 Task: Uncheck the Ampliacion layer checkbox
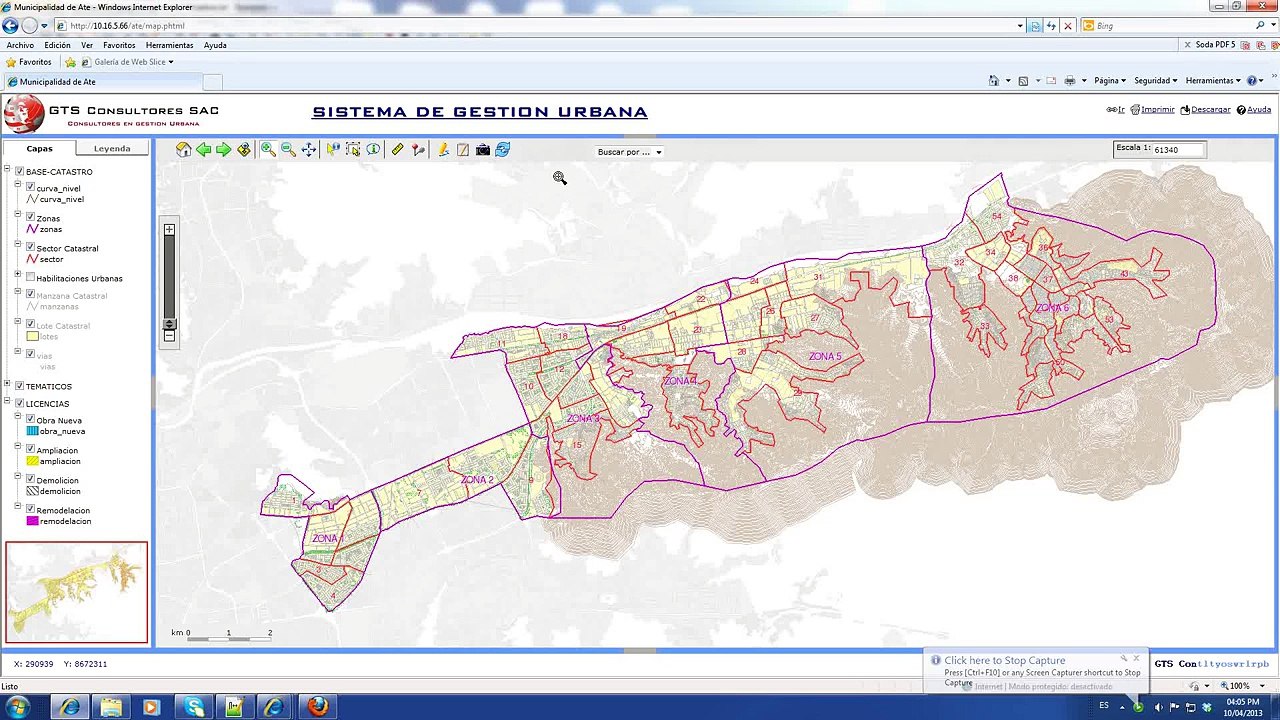tap(31, 449)
